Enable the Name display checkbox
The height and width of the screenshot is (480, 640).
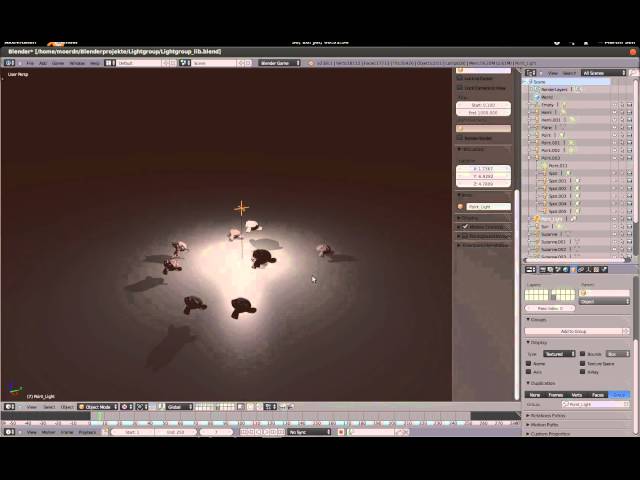point(529,363)
